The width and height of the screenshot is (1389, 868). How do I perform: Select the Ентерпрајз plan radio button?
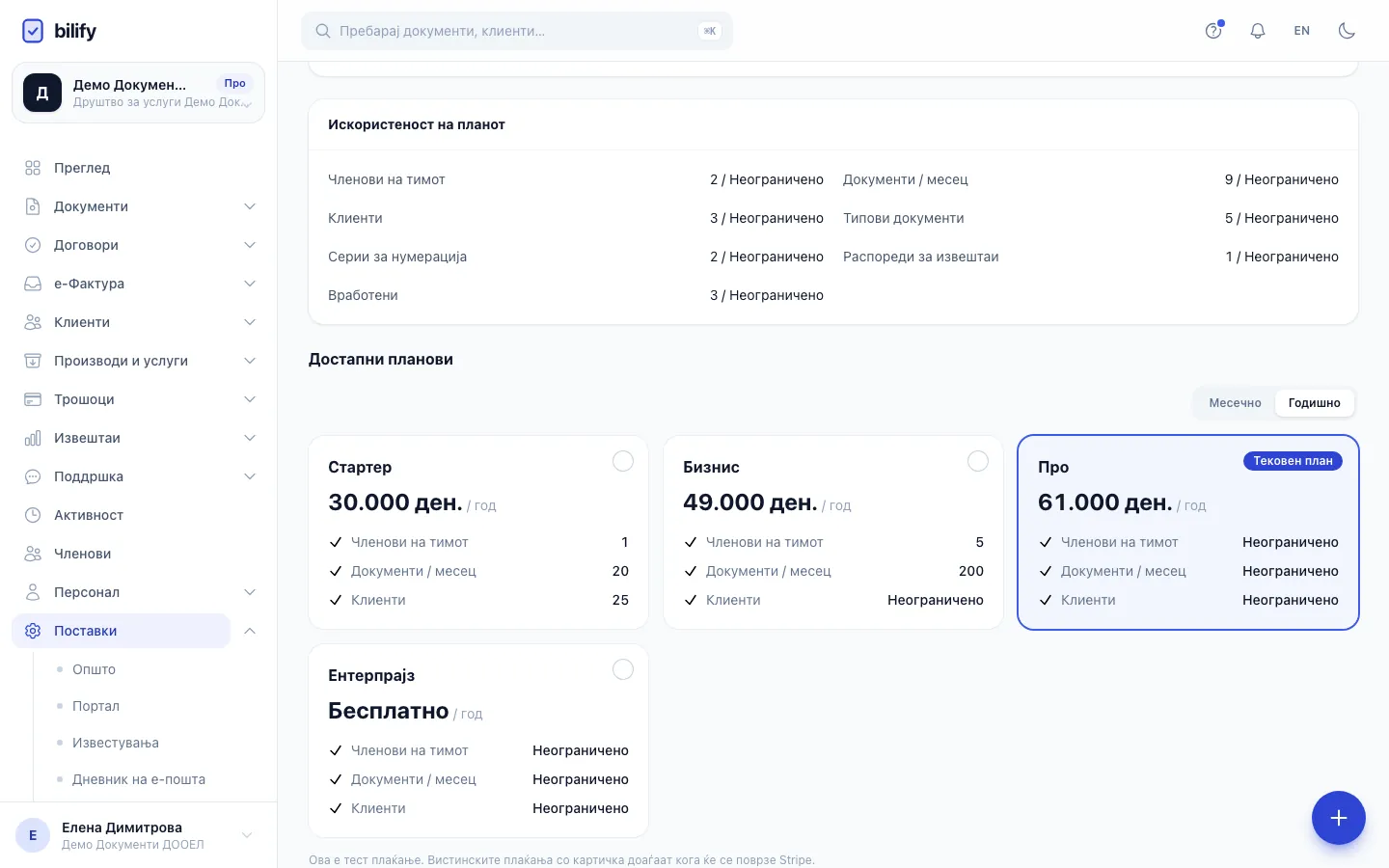623,669
